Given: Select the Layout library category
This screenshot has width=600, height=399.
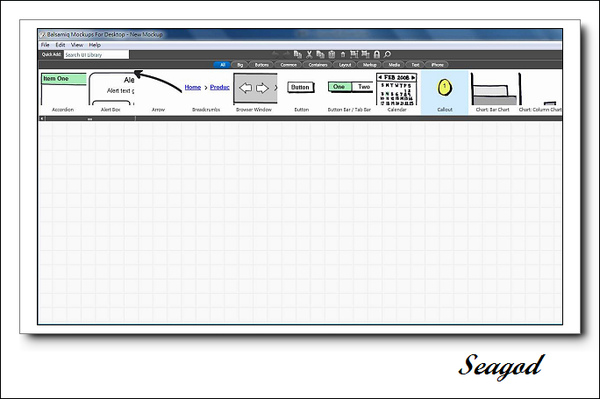Looking at the screenshot, I should pyautogui.click(x=345, y=65).
